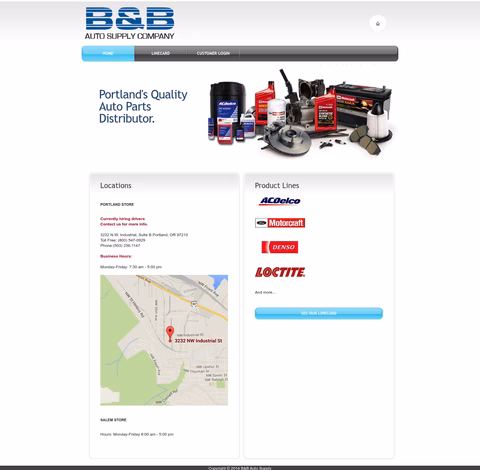
Task: Click the Portland's Quality Auto Parts Distributor headline
Action: click(x=143, y=106)
